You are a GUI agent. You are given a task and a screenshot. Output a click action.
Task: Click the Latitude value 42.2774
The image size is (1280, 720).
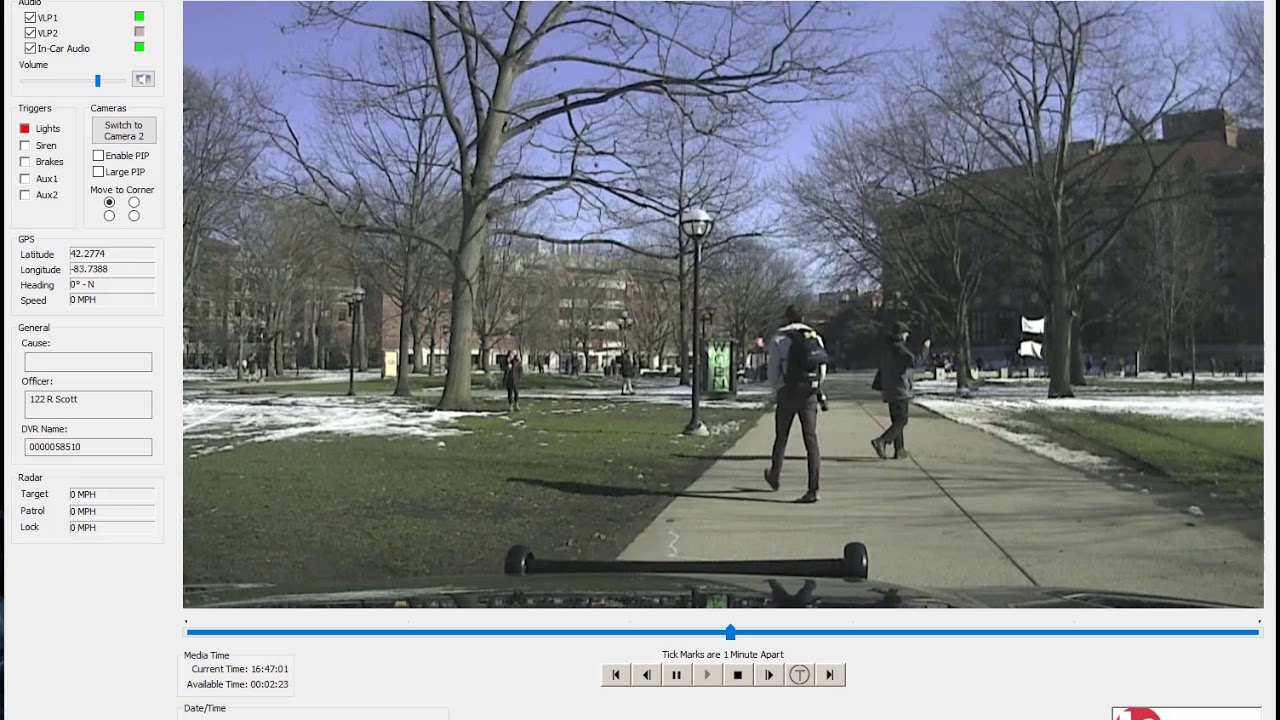pyautogui.click(x=111, y=254)
